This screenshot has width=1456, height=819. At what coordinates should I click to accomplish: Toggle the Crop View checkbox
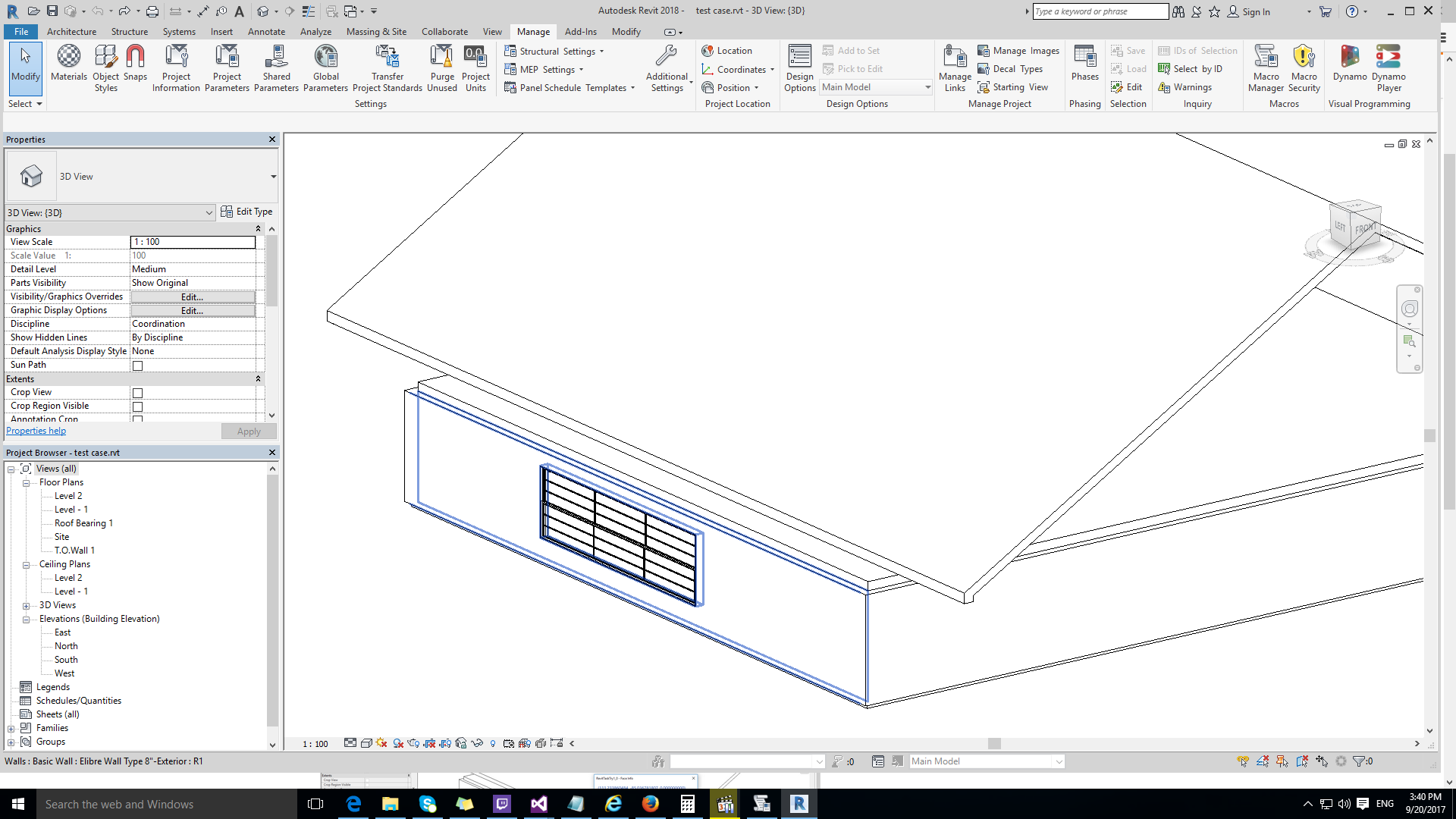[138, 393]
